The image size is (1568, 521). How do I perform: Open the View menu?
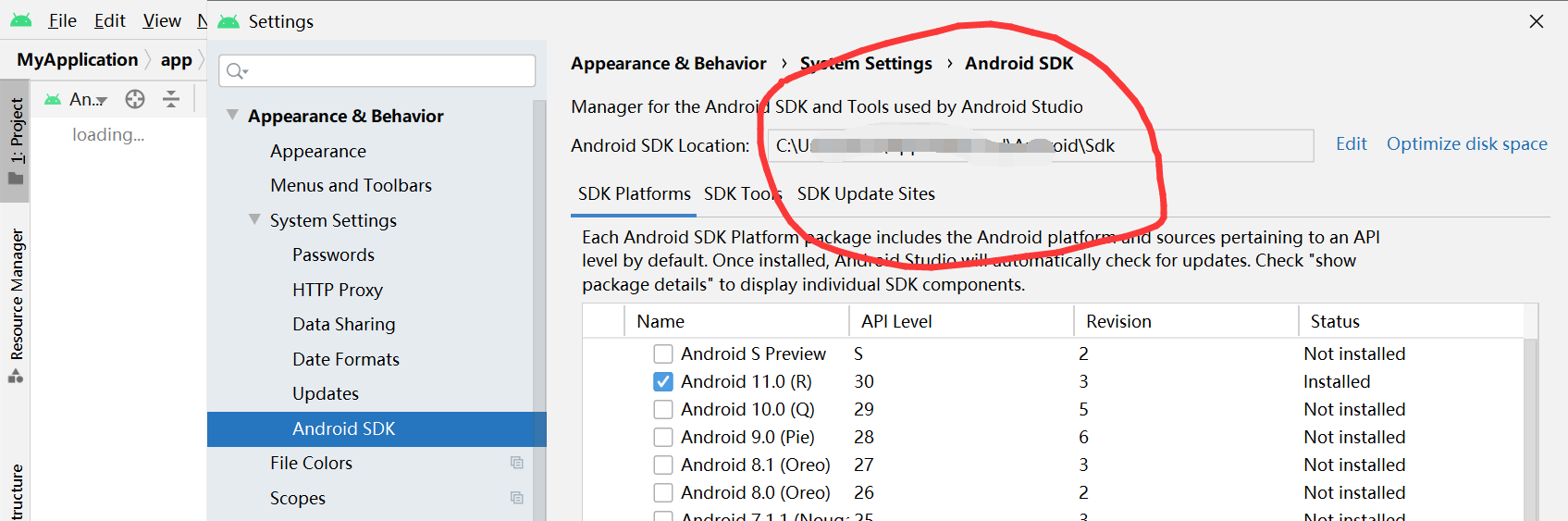tap(162, 20)
